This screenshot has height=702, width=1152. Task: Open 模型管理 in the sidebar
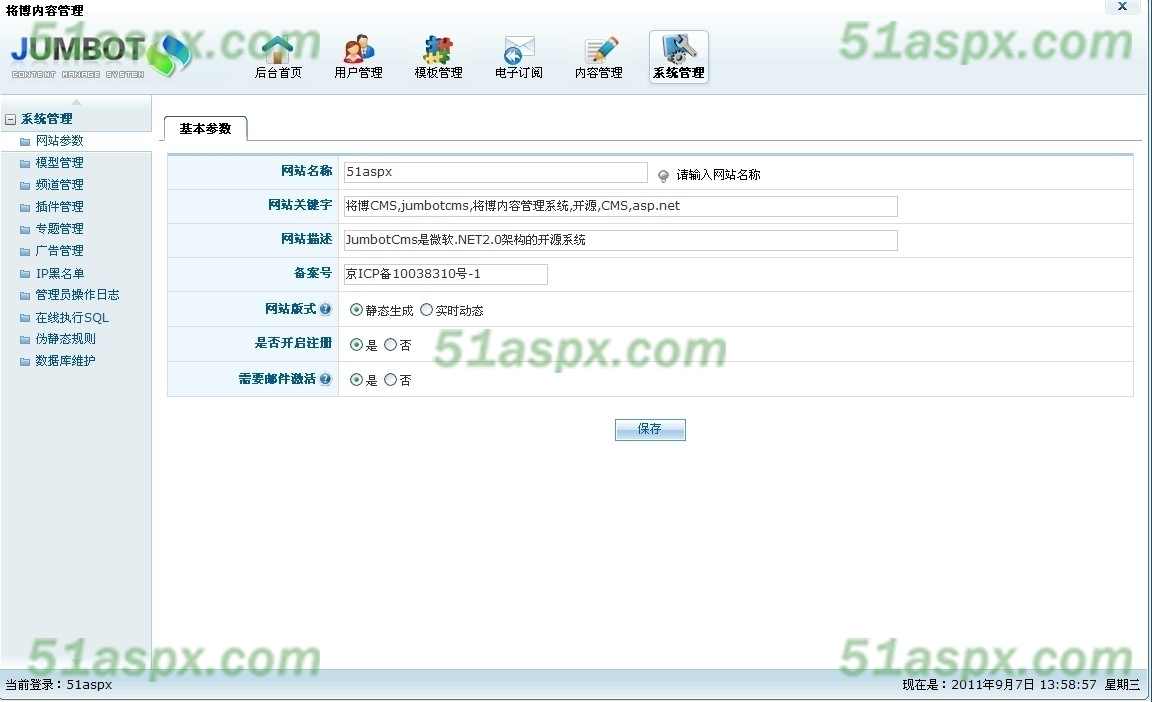coord(60,162)
